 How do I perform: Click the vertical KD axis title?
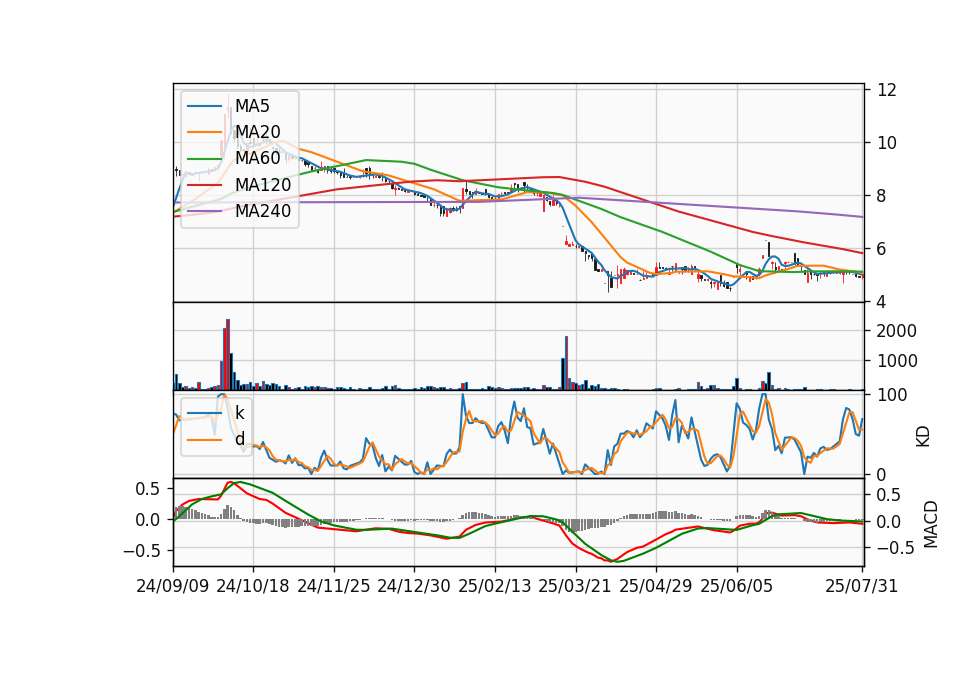(923, 437)
